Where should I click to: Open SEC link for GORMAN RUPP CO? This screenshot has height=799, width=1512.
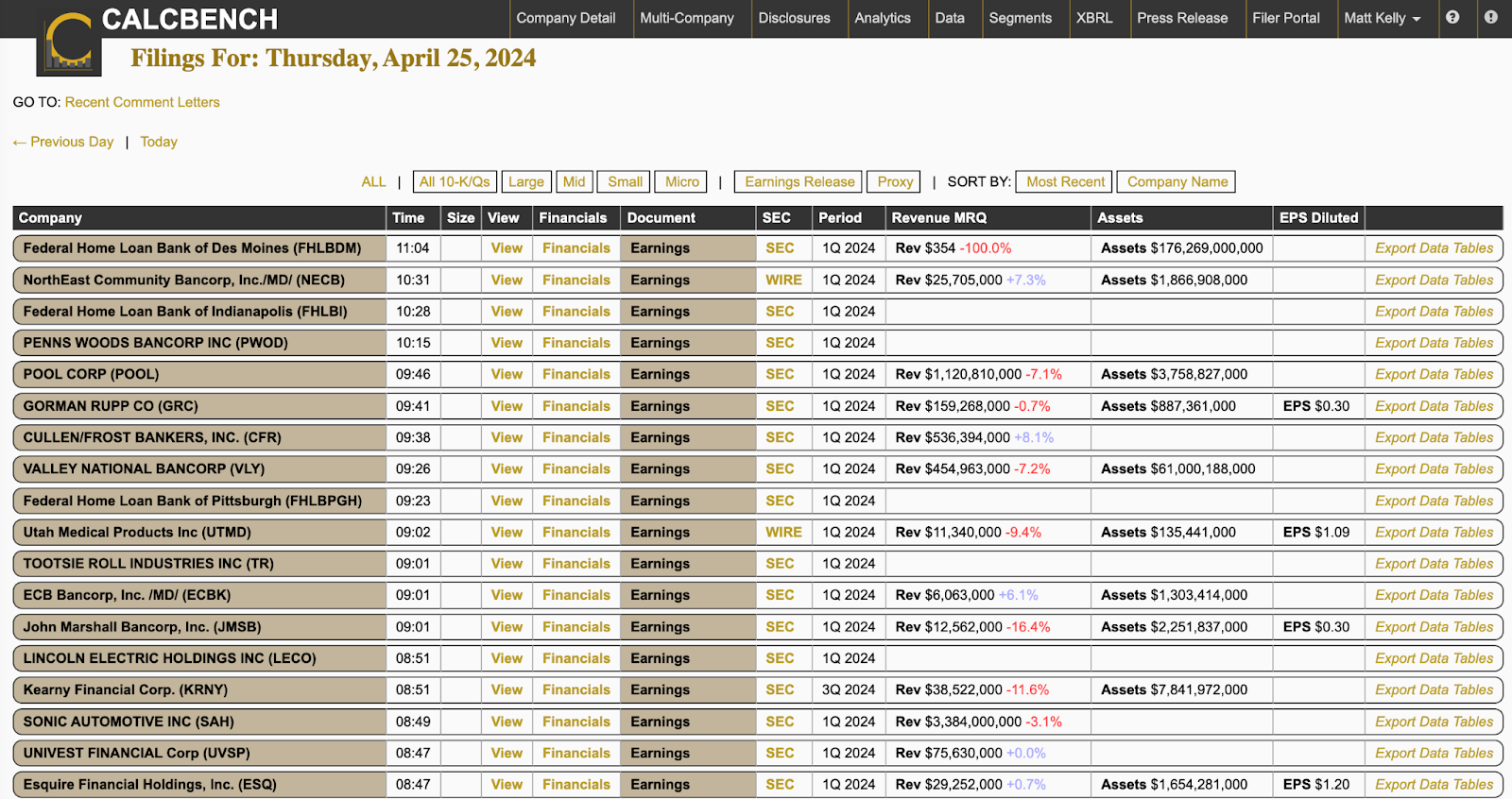pos(780,406)
